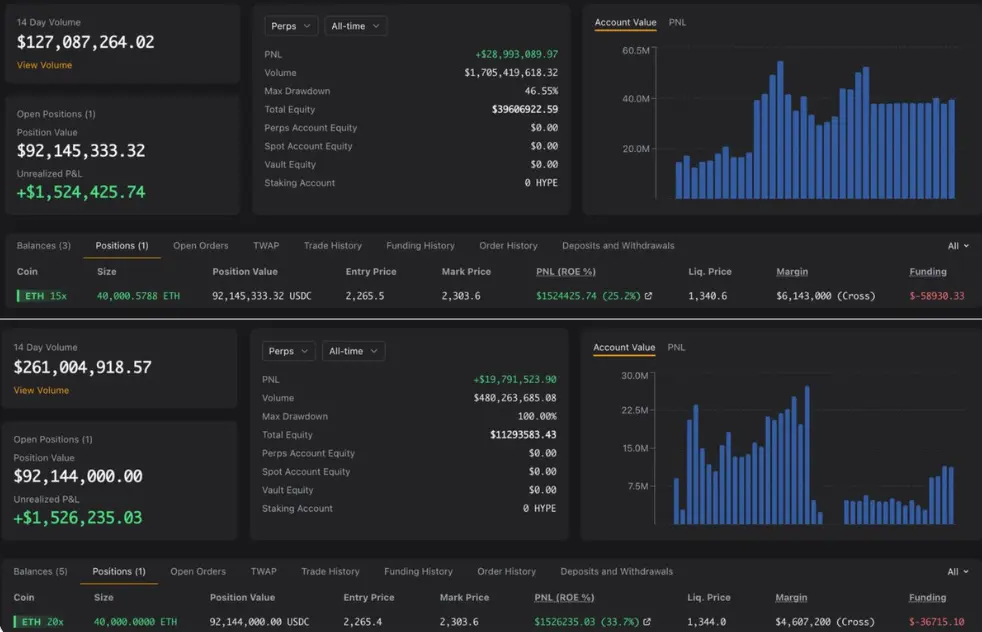Open Order History in Balances (3) row
982x632 pixels.
[508, 246]
